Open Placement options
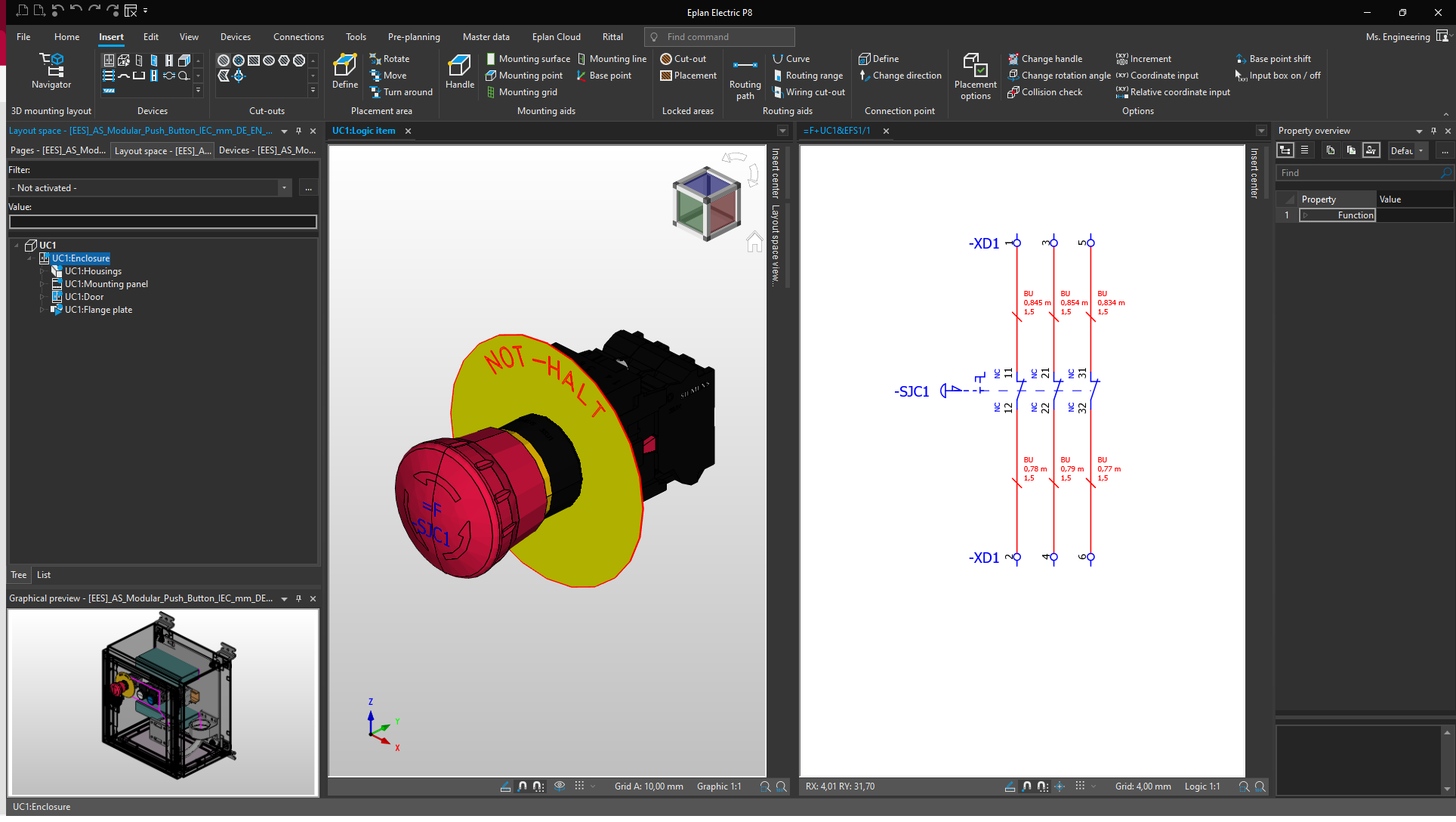 975,76
